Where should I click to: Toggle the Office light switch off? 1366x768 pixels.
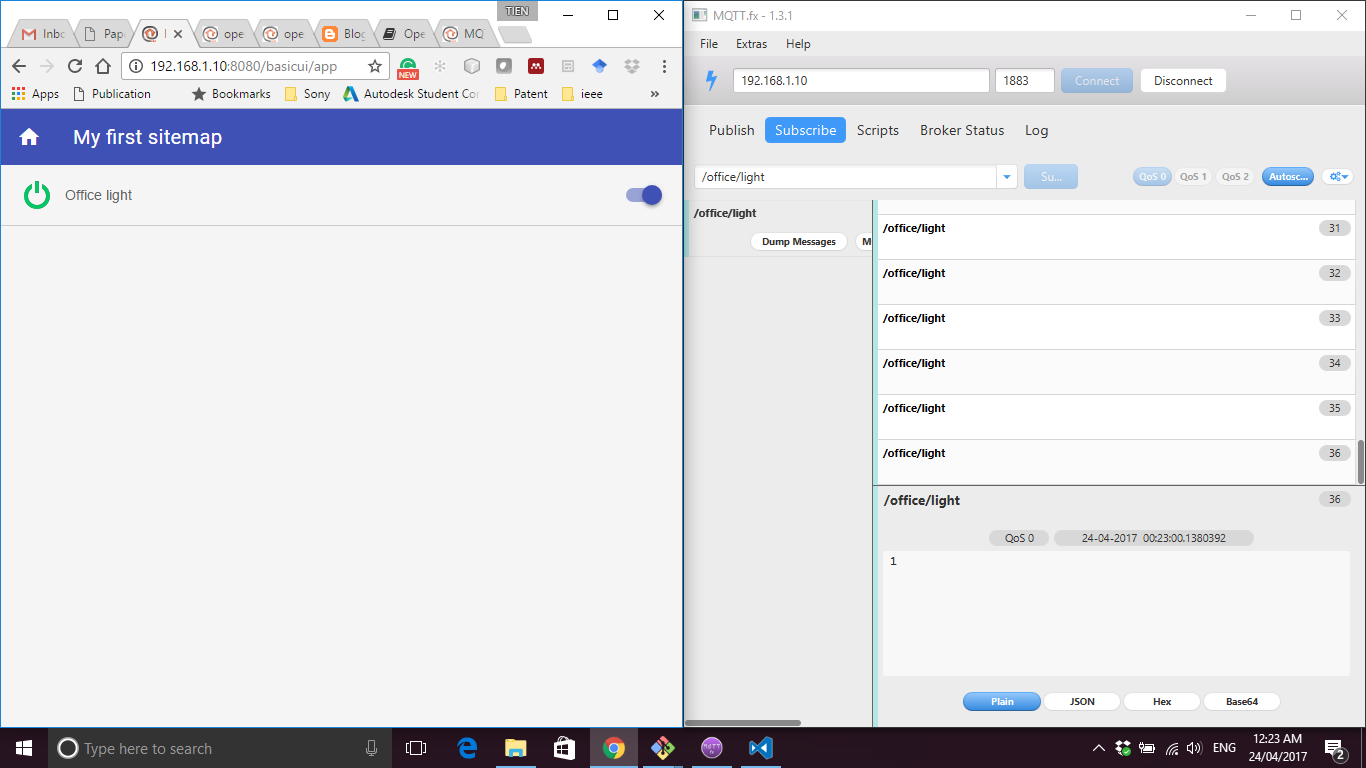[641, 195]
